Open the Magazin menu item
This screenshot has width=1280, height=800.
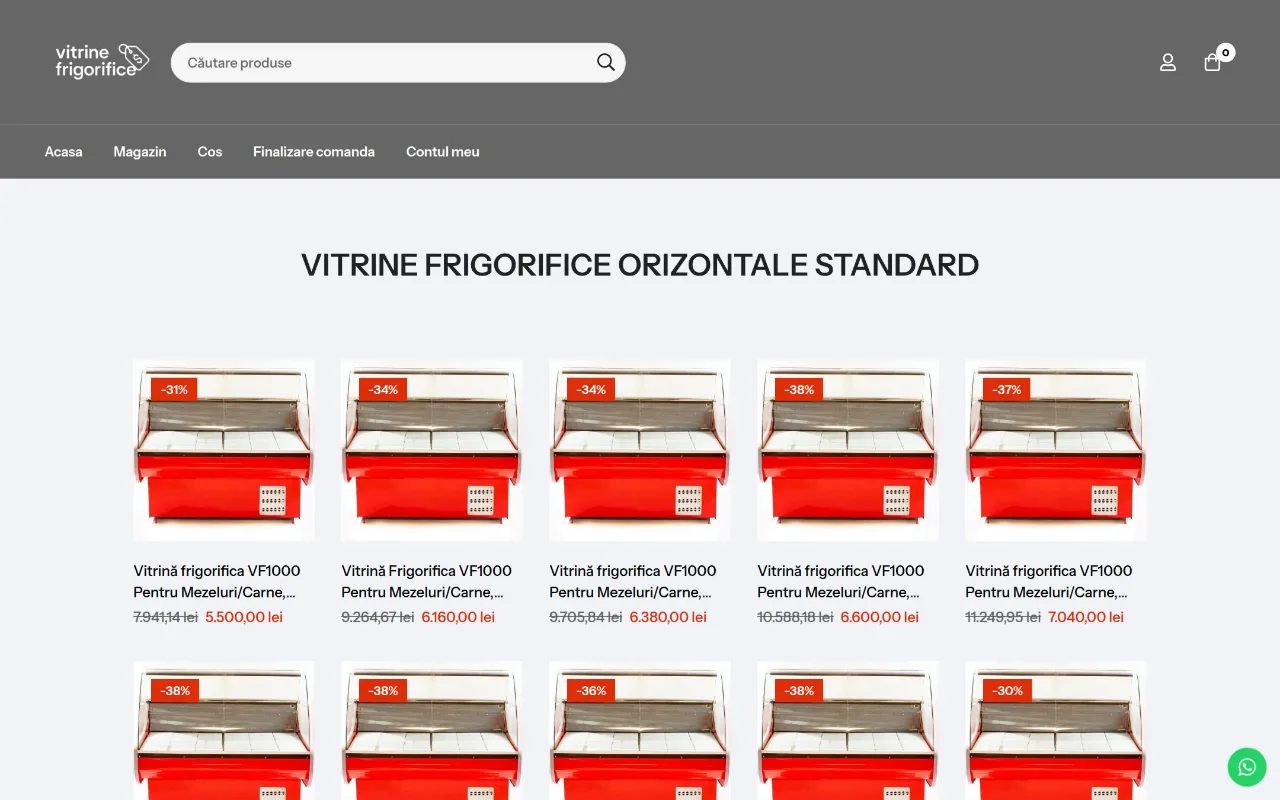(140, 152)
